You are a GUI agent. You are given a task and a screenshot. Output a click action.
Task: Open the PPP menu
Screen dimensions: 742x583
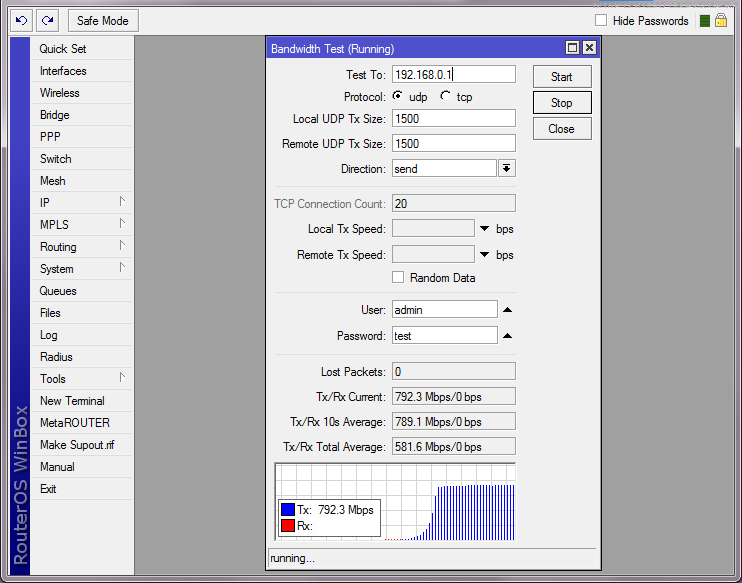81,137
